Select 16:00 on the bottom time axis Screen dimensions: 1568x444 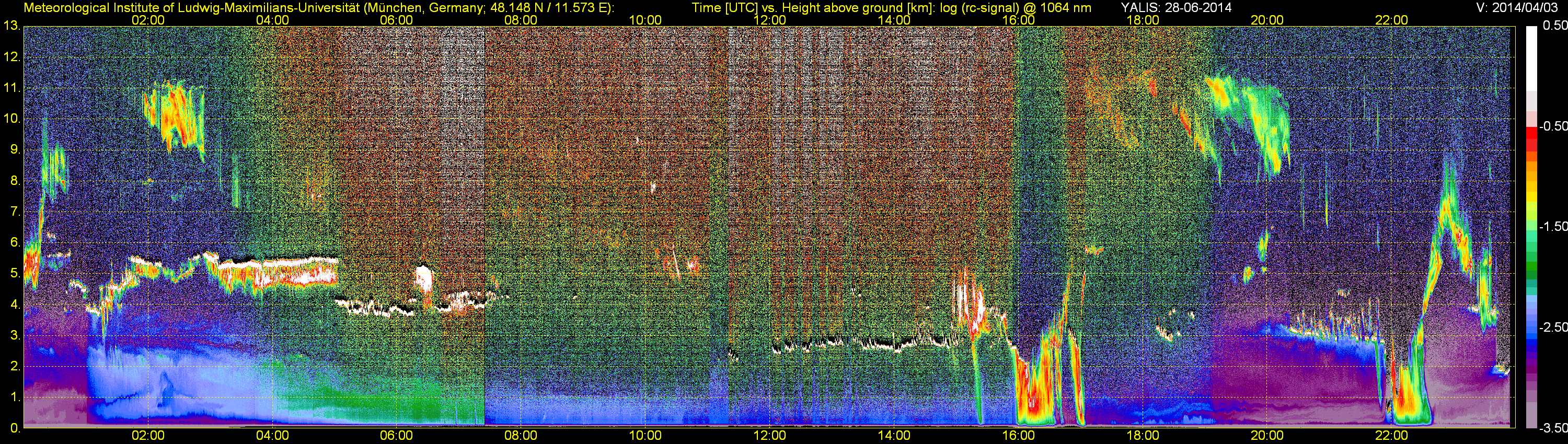tap(1018, 436)
